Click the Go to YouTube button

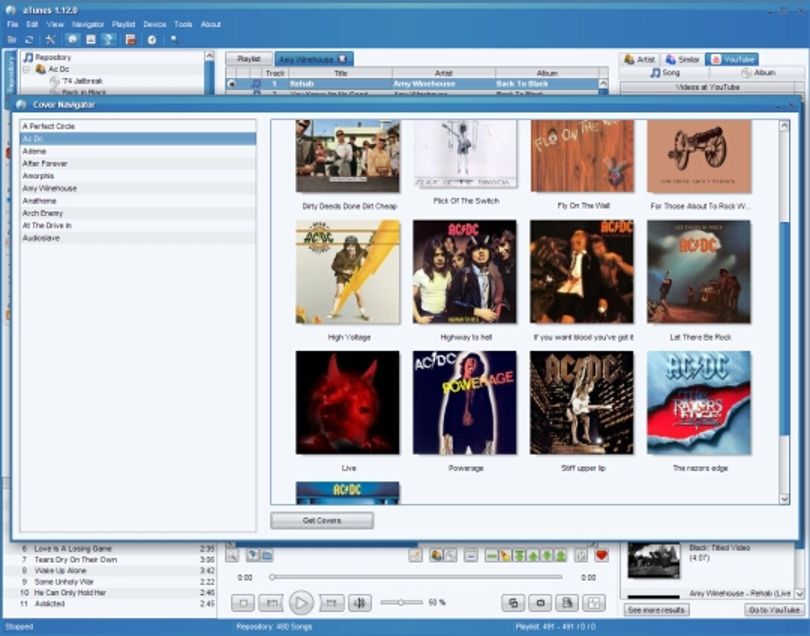click(774, 610)
